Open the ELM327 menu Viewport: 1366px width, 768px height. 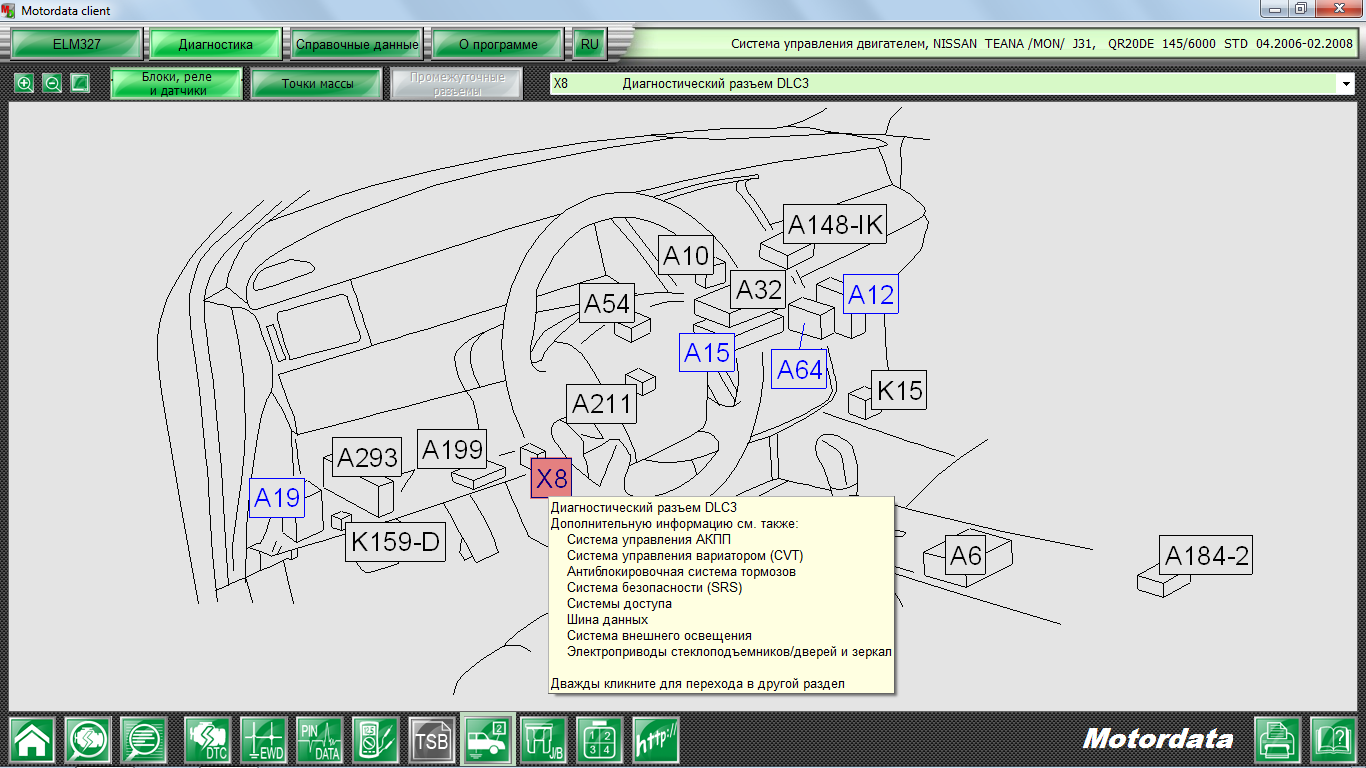click(x=76, y=44)
